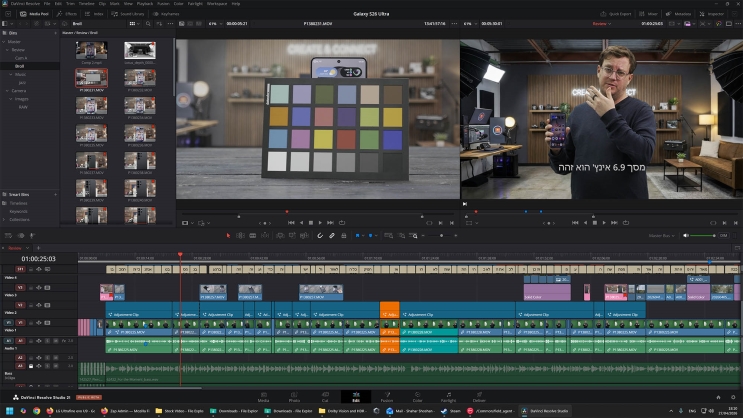Open the Workspace menu
Image resolution: width=743 pixels, height=418 pixels.
[x=217, y=3]
